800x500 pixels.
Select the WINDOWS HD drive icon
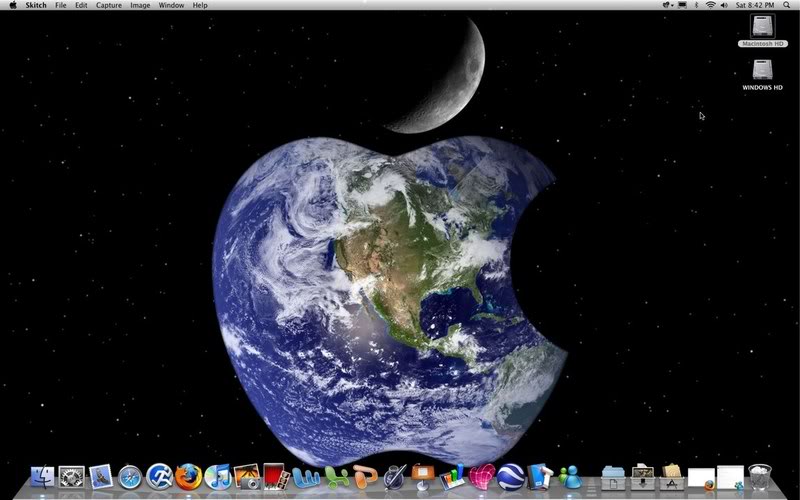(x=762, y=70)
